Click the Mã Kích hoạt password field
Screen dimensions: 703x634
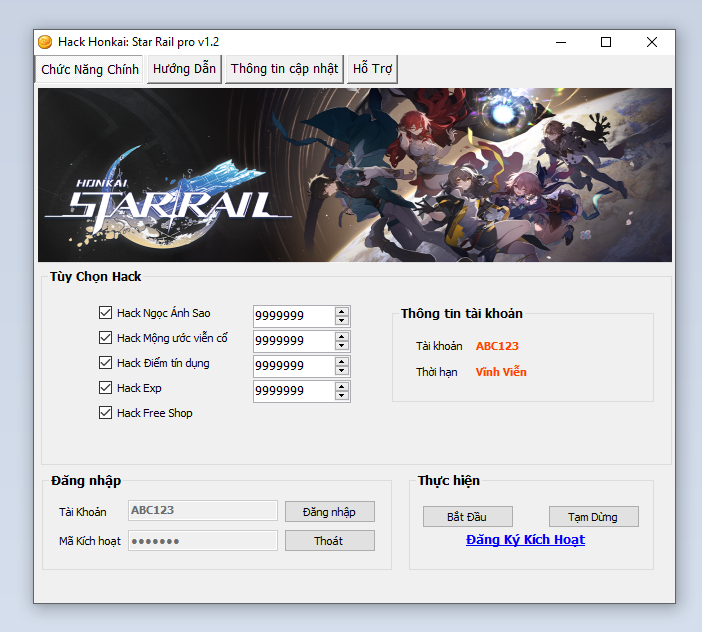coord(203,541)
